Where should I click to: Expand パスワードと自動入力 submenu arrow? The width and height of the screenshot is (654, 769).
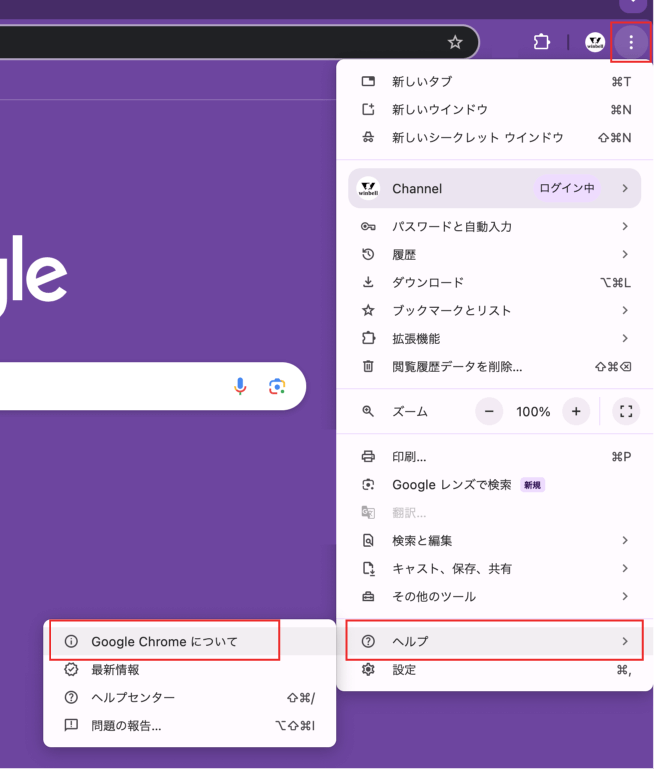pos(625,226)
